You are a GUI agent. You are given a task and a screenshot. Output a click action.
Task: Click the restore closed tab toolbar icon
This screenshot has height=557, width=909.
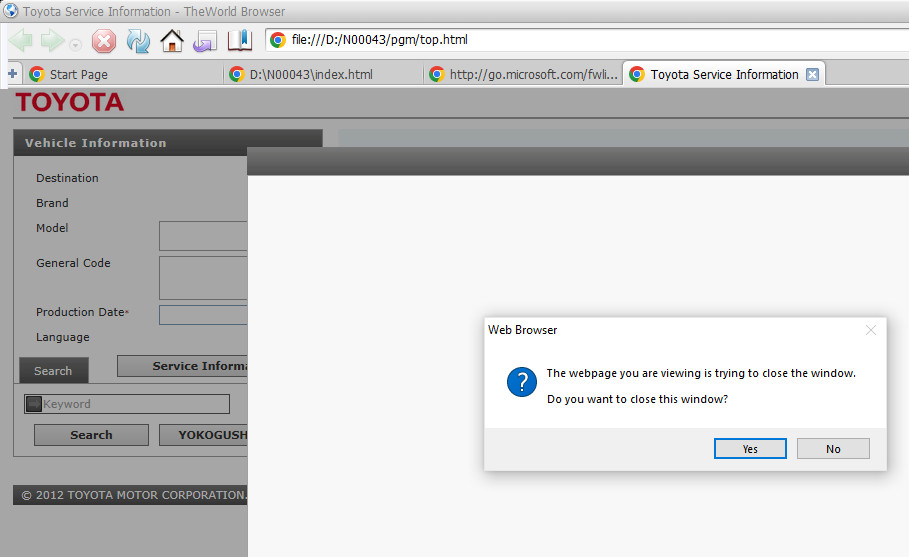coord(205,41)
